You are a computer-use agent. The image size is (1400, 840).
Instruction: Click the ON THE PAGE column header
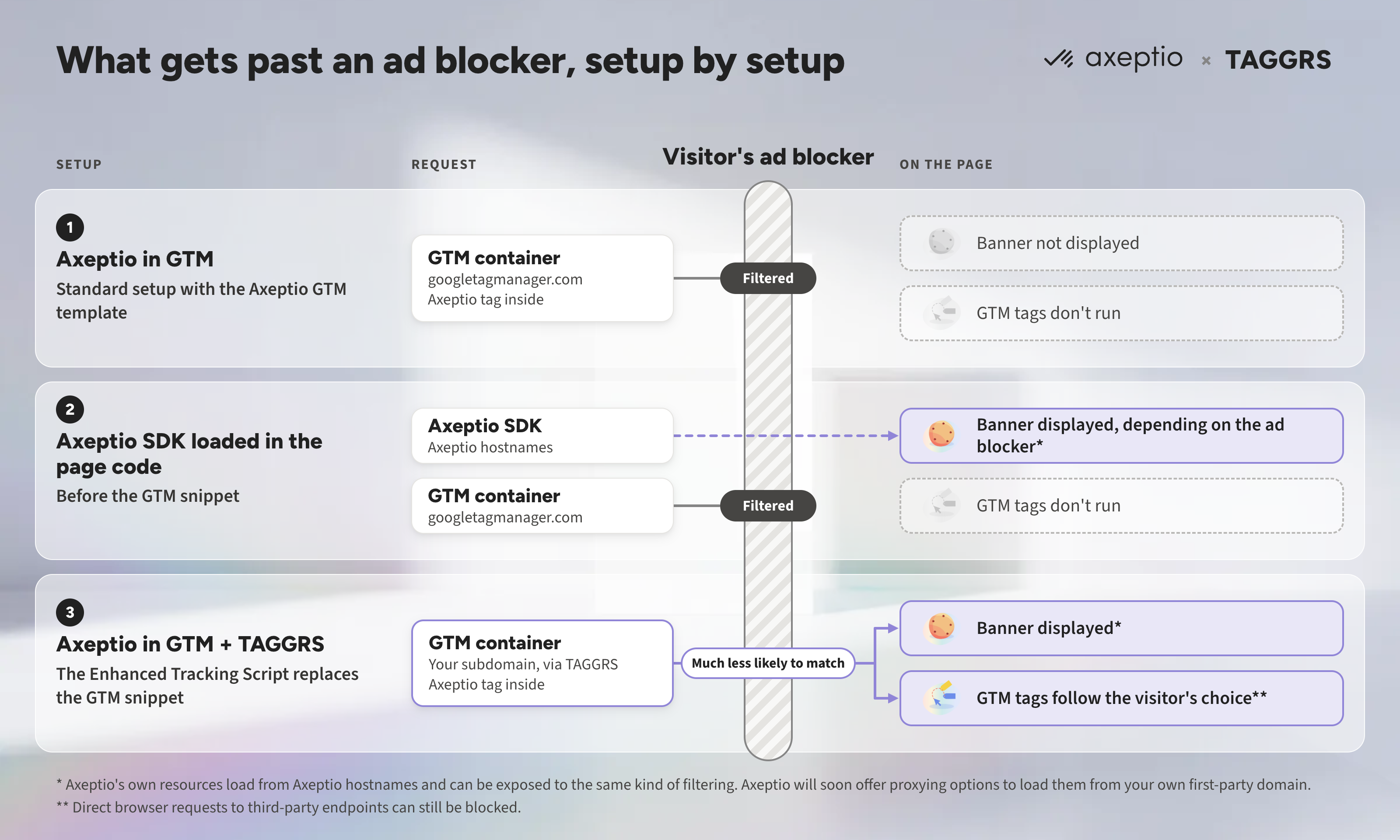pyautogui.click(x=945, y=164)
